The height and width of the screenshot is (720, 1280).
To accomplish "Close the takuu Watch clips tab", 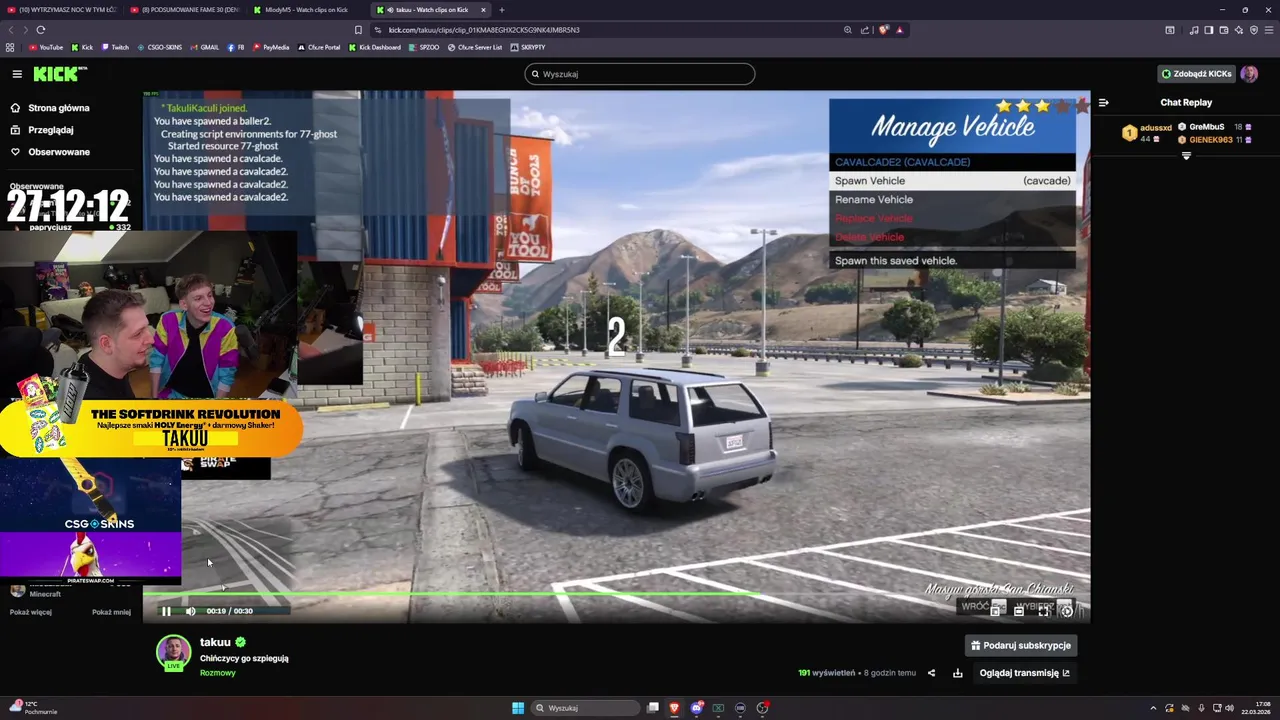I will pyautogui.click(x=483, y=10).
